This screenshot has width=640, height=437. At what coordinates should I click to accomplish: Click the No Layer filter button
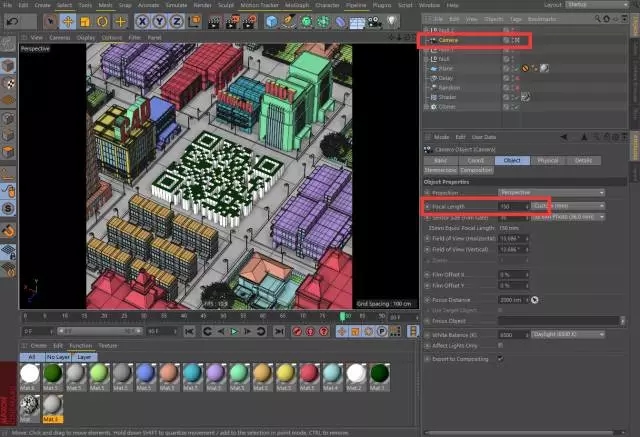click(x=57, y=356)
